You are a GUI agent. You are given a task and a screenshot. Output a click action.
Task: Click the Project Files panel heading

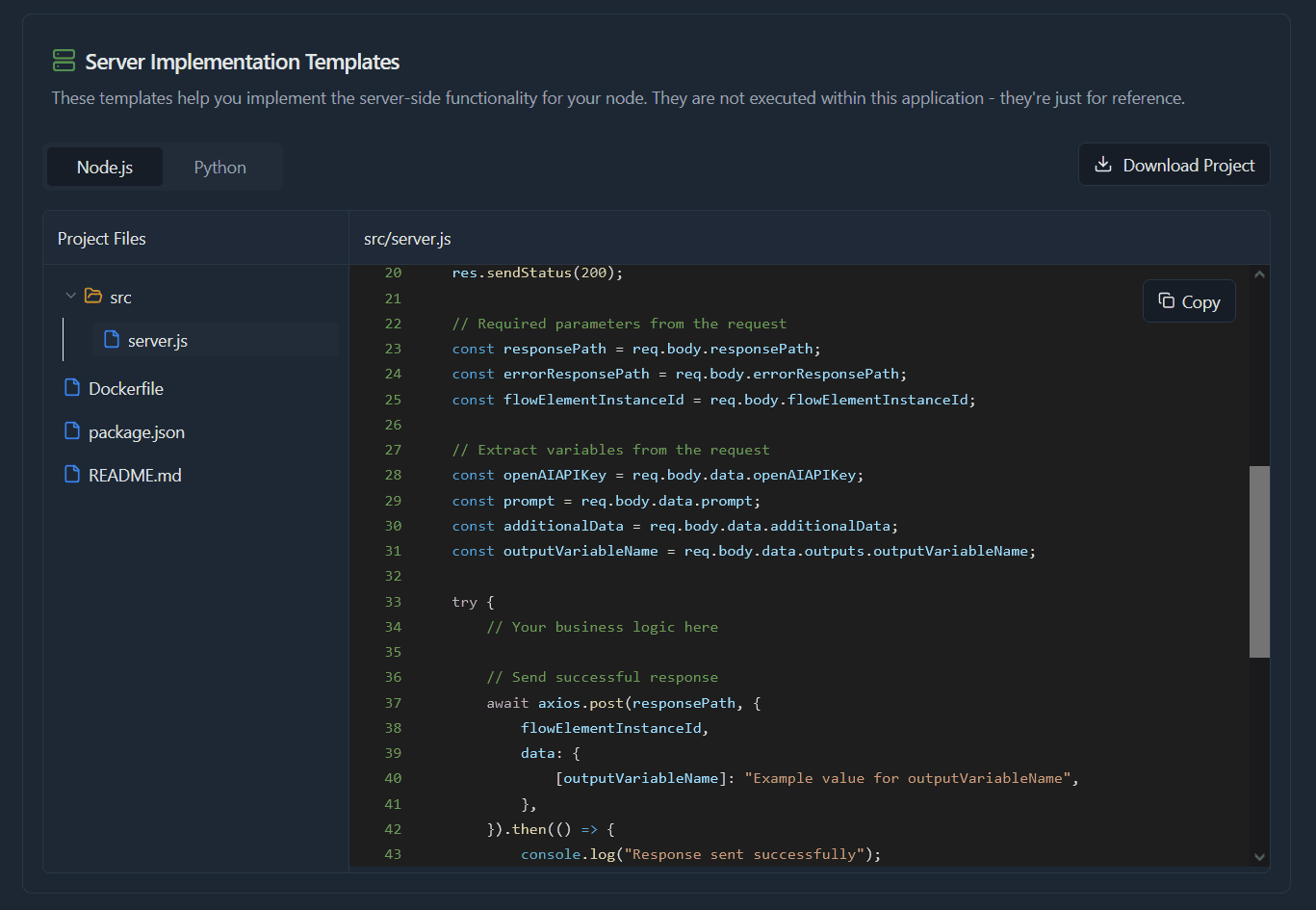(102, 239)
